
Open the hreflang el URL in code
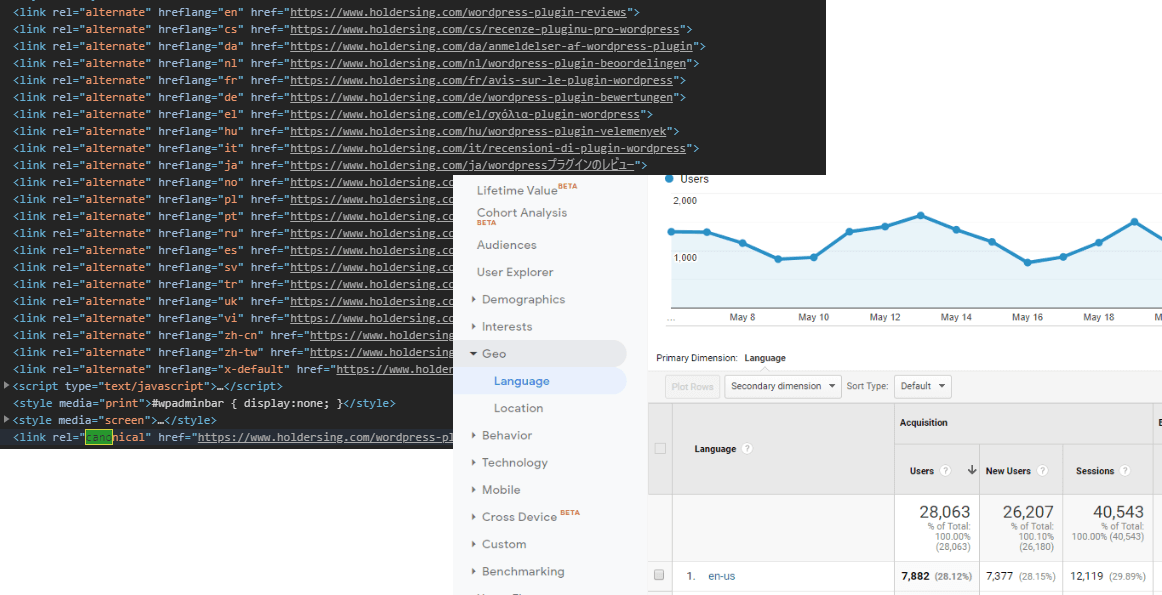[x=465, y=114]
